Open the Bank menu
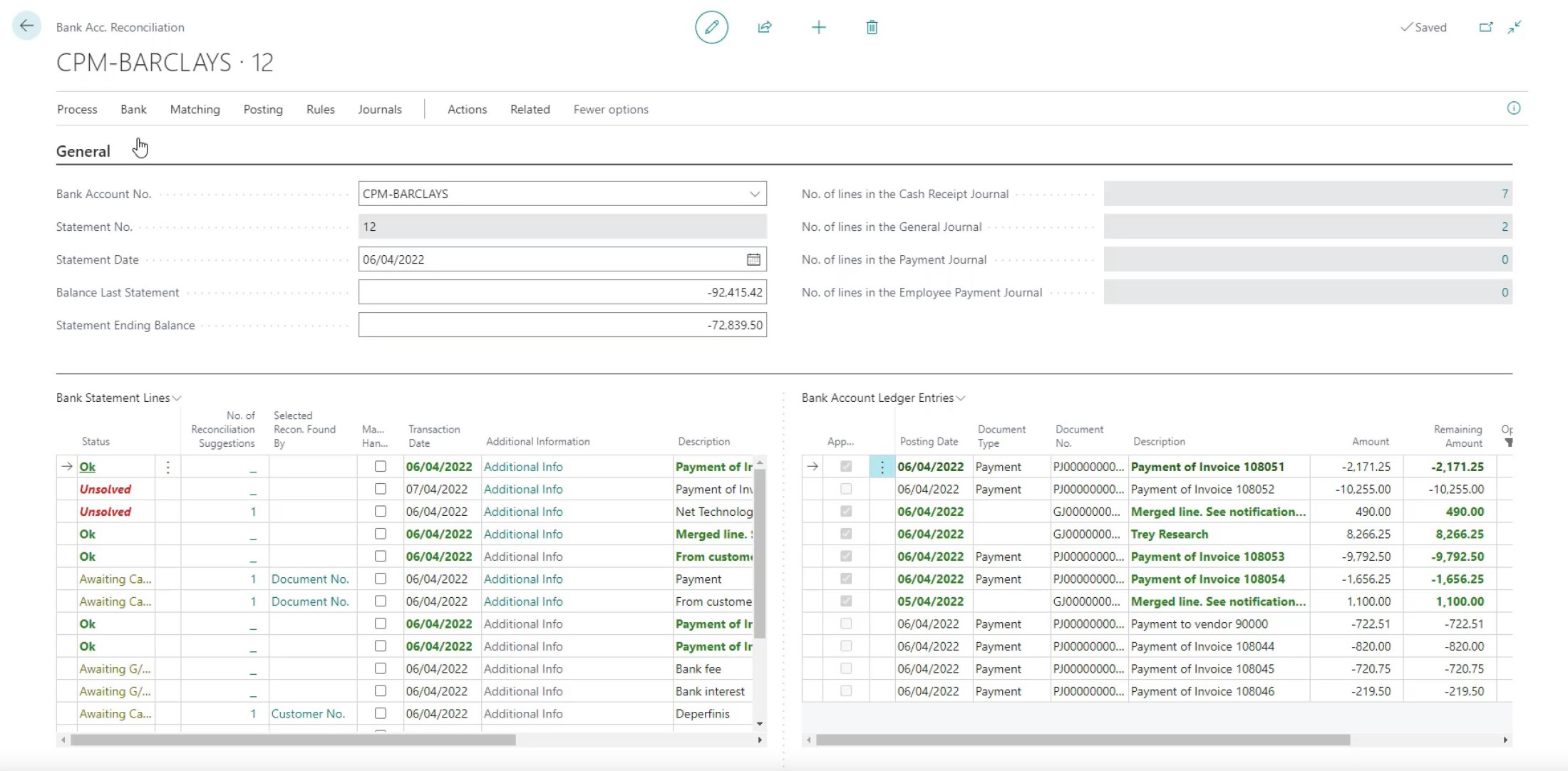The image size is (1568, 771). pyautogui.click(x=133, y=109)
